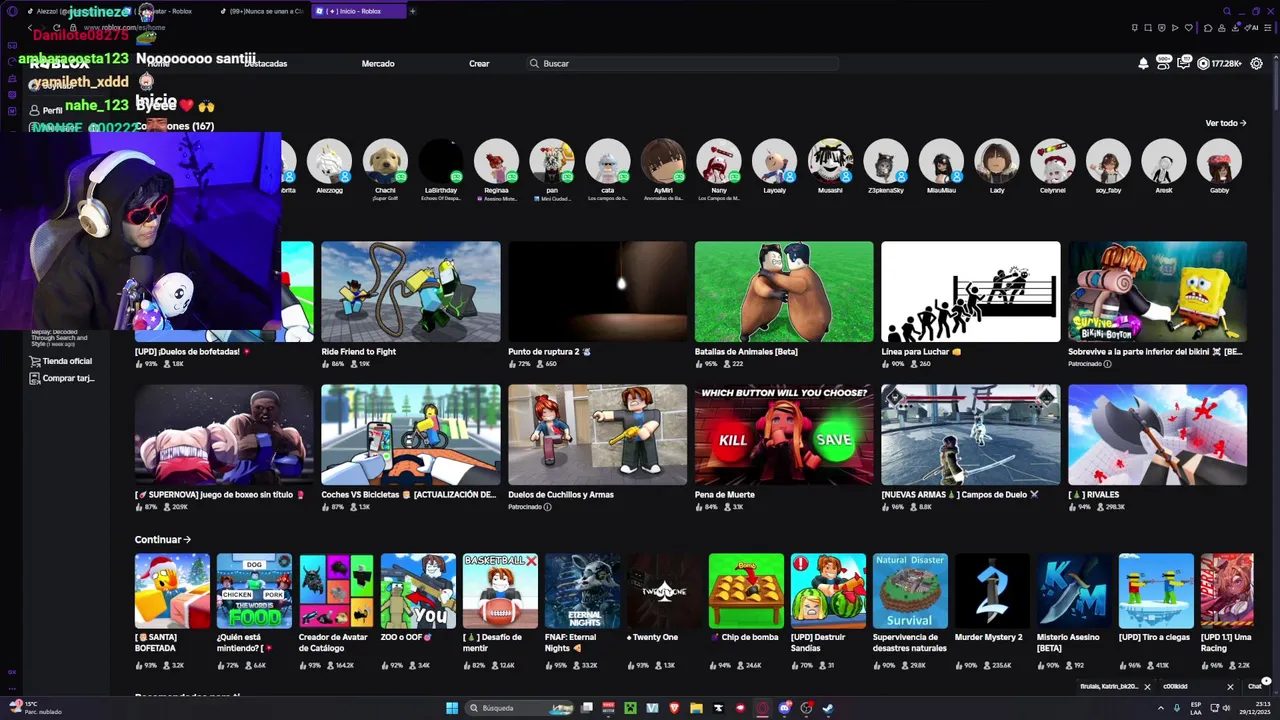
Task: Open Windows Start menu
Action: coord(452,708)
